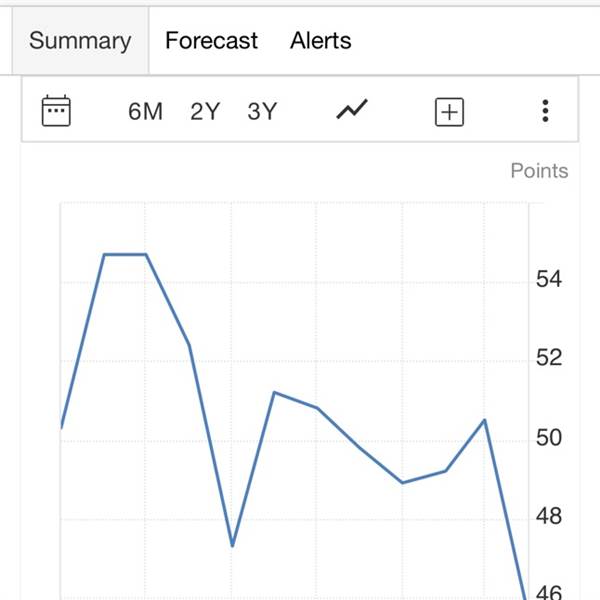Click the 52 y-axis label
Image resolution: width=600 pixels, height=600 pixels.
tap(549, 357)
